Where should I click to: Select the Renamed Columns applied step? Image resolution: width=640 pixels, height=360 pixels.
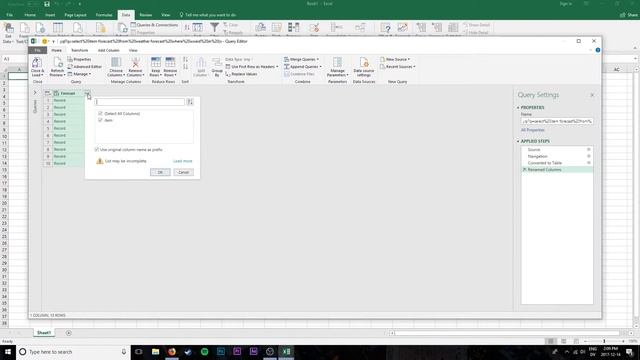(x=557, y=169)
